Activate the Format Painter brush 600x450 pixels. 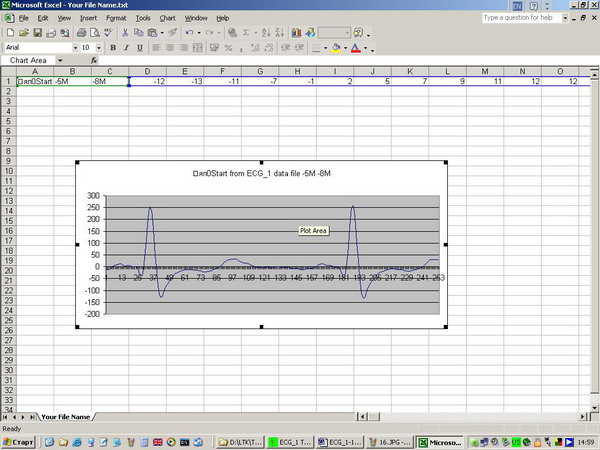pyautogui.click(x=173, y=33)
